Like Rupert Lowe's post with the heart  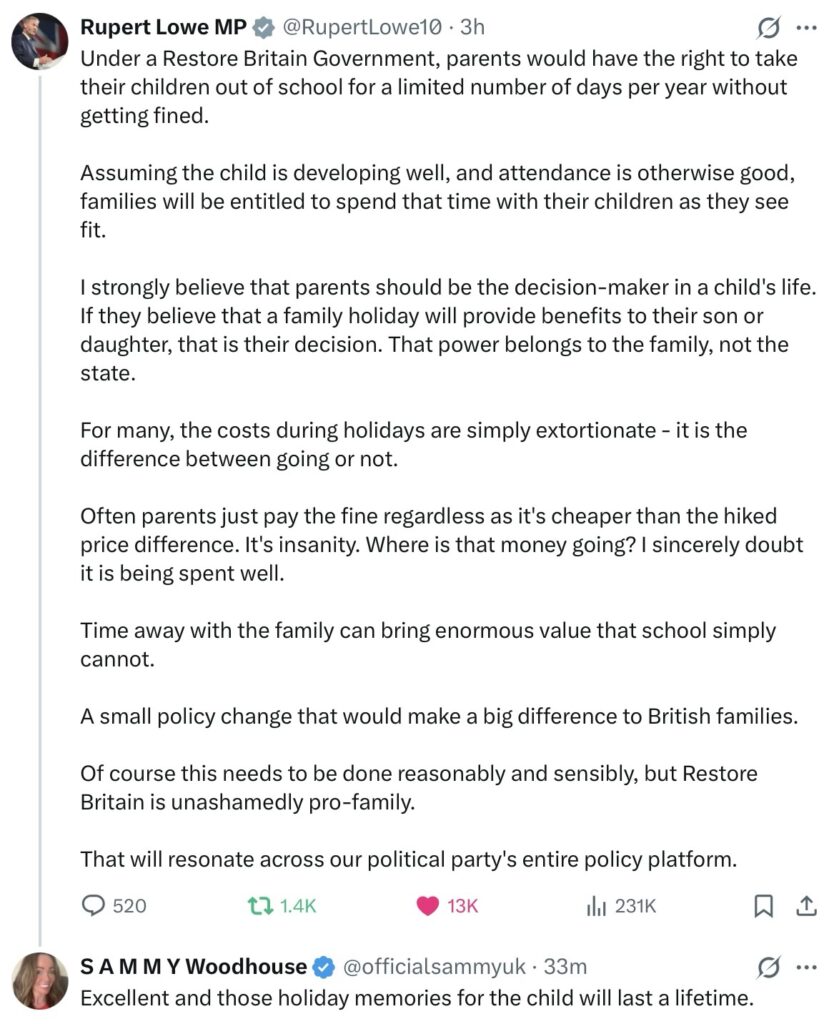point(428,906)
